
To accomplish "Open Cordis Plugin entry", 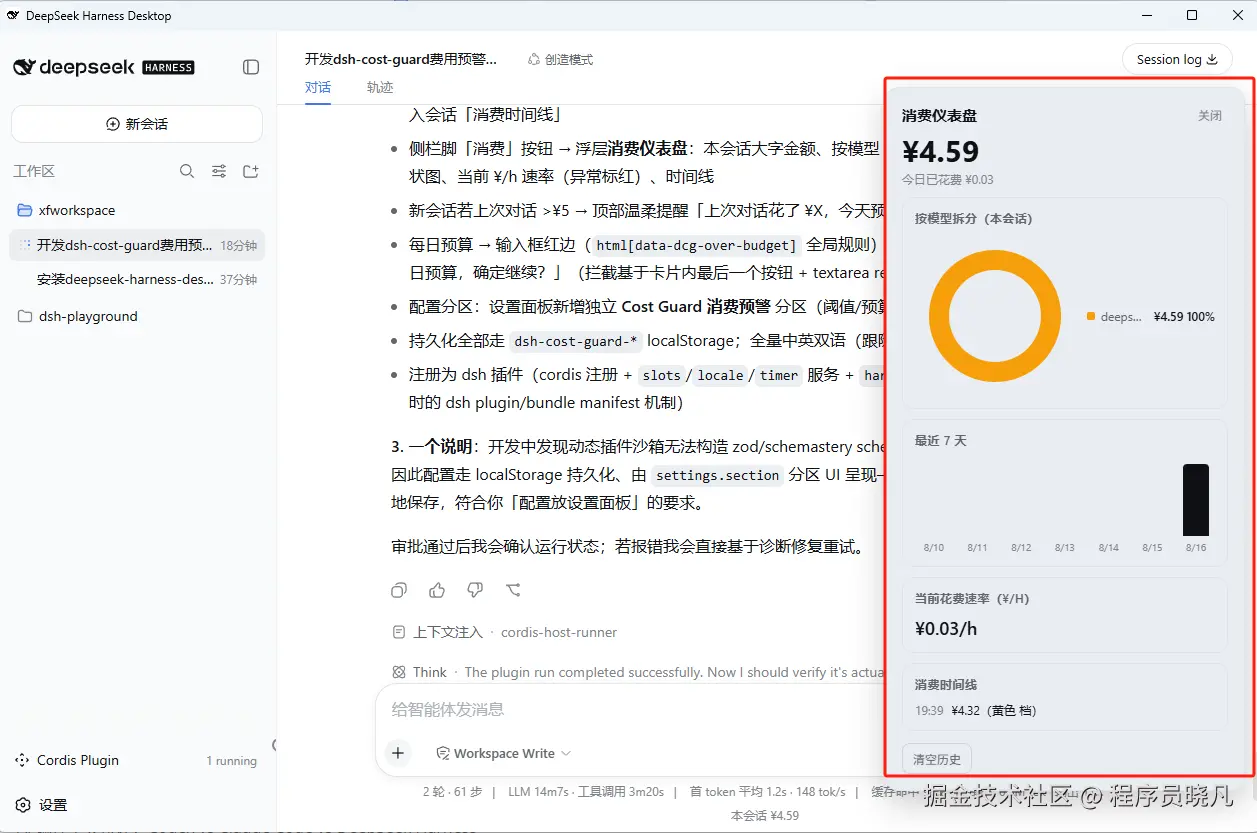I will (78, 760).
